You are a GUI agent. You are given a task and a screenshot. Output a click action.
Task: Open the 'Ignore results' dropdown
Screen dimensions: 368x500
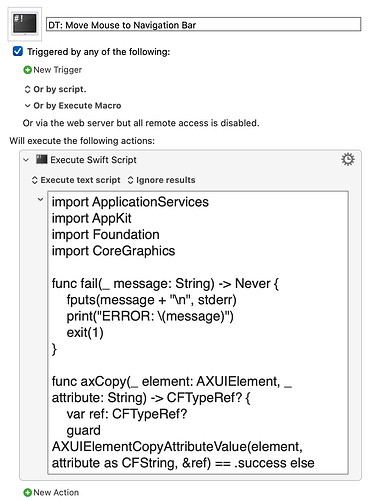click(162, 180)
